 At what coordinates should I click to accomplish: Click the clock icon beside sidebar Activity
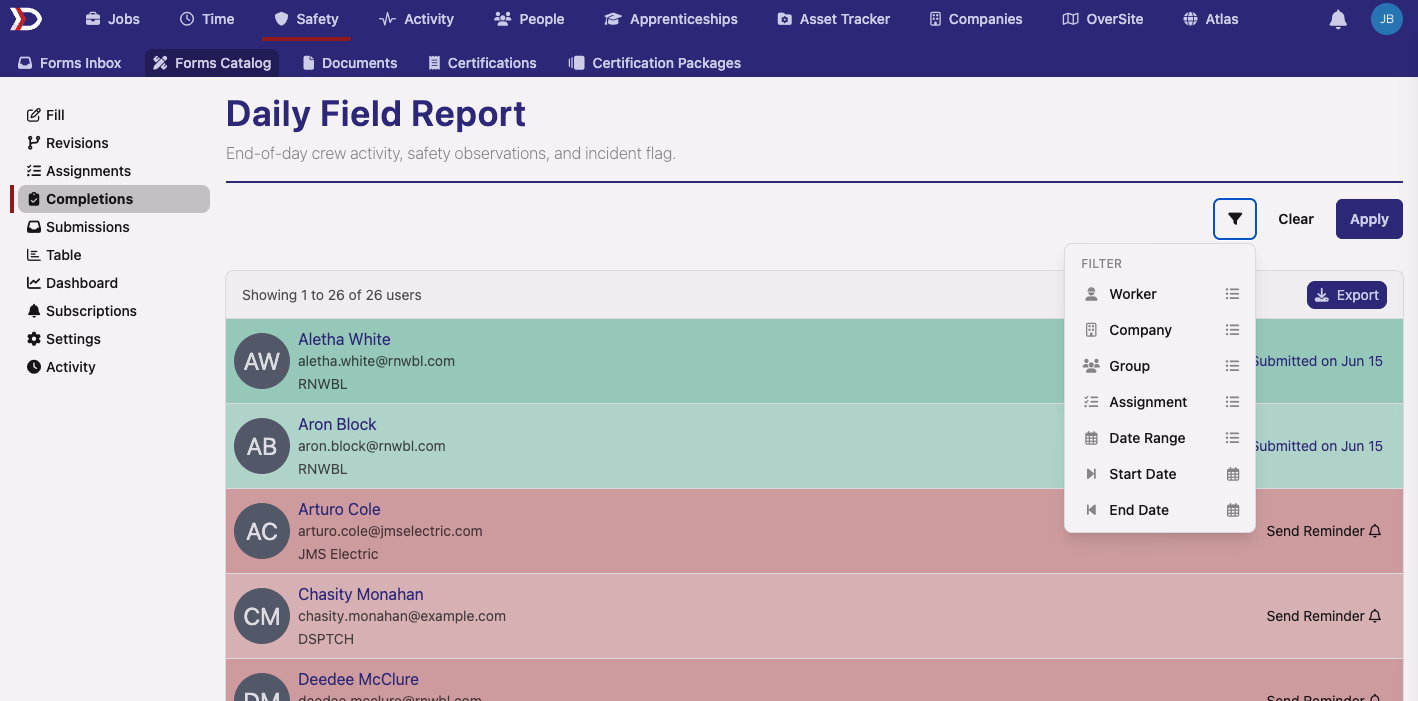[34, 367]
